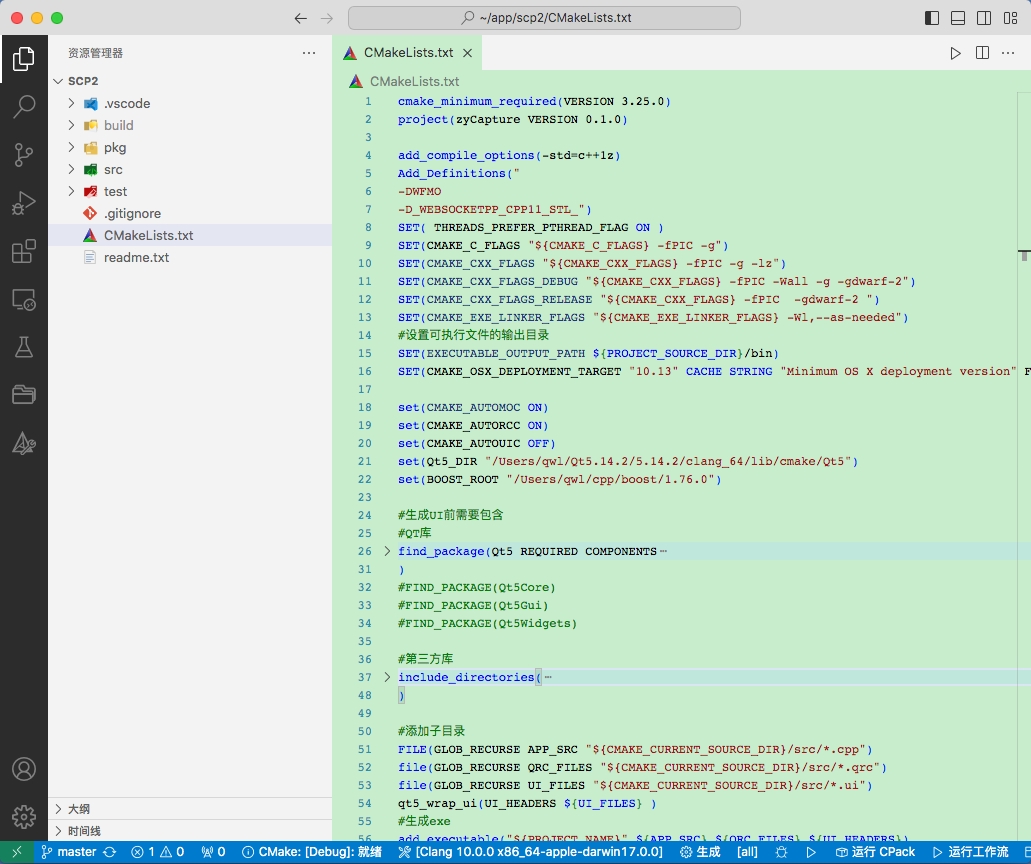Image resolution: width=1031 pixels, height=864 pixels.
Task: Open the Remote Explorer view
Action: click(x=23, y=299)
